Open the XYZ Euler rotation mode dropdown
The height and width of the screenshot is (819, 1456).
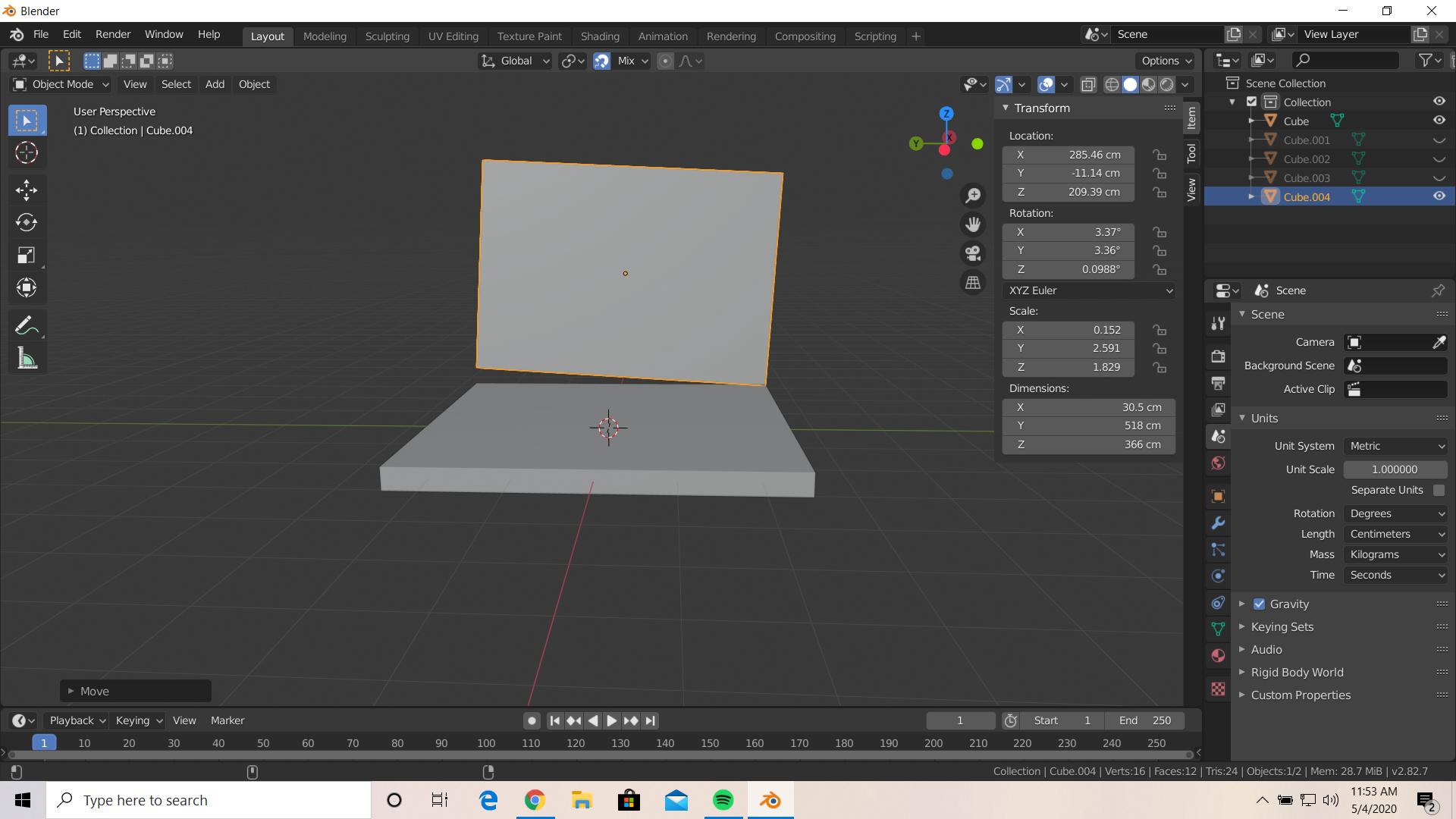coord(1088,290)
